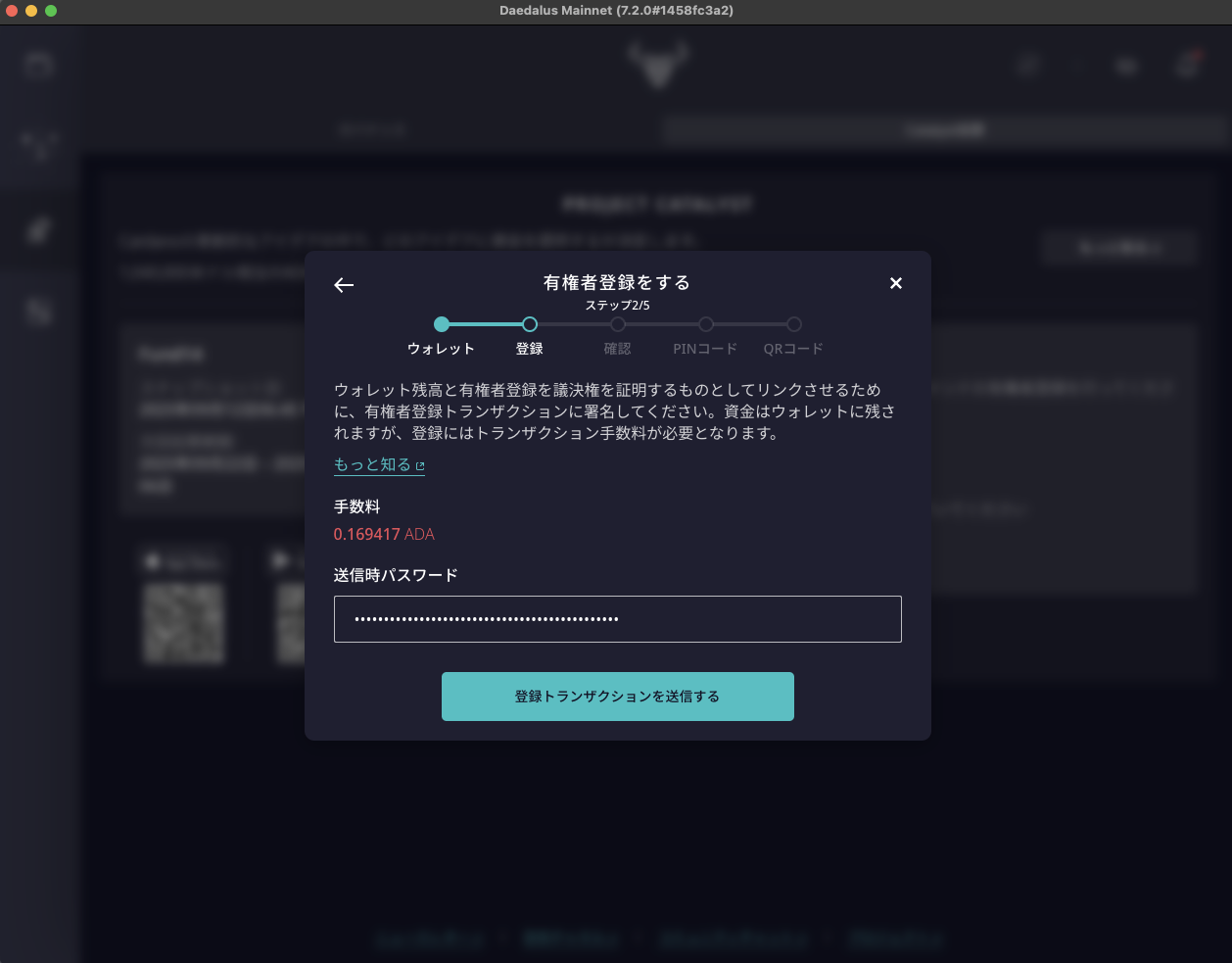Image resolution: width=1232 pixels, height=963 pixels.
Task: Click the 送信時パスワード input field
Action: [617, 619]
